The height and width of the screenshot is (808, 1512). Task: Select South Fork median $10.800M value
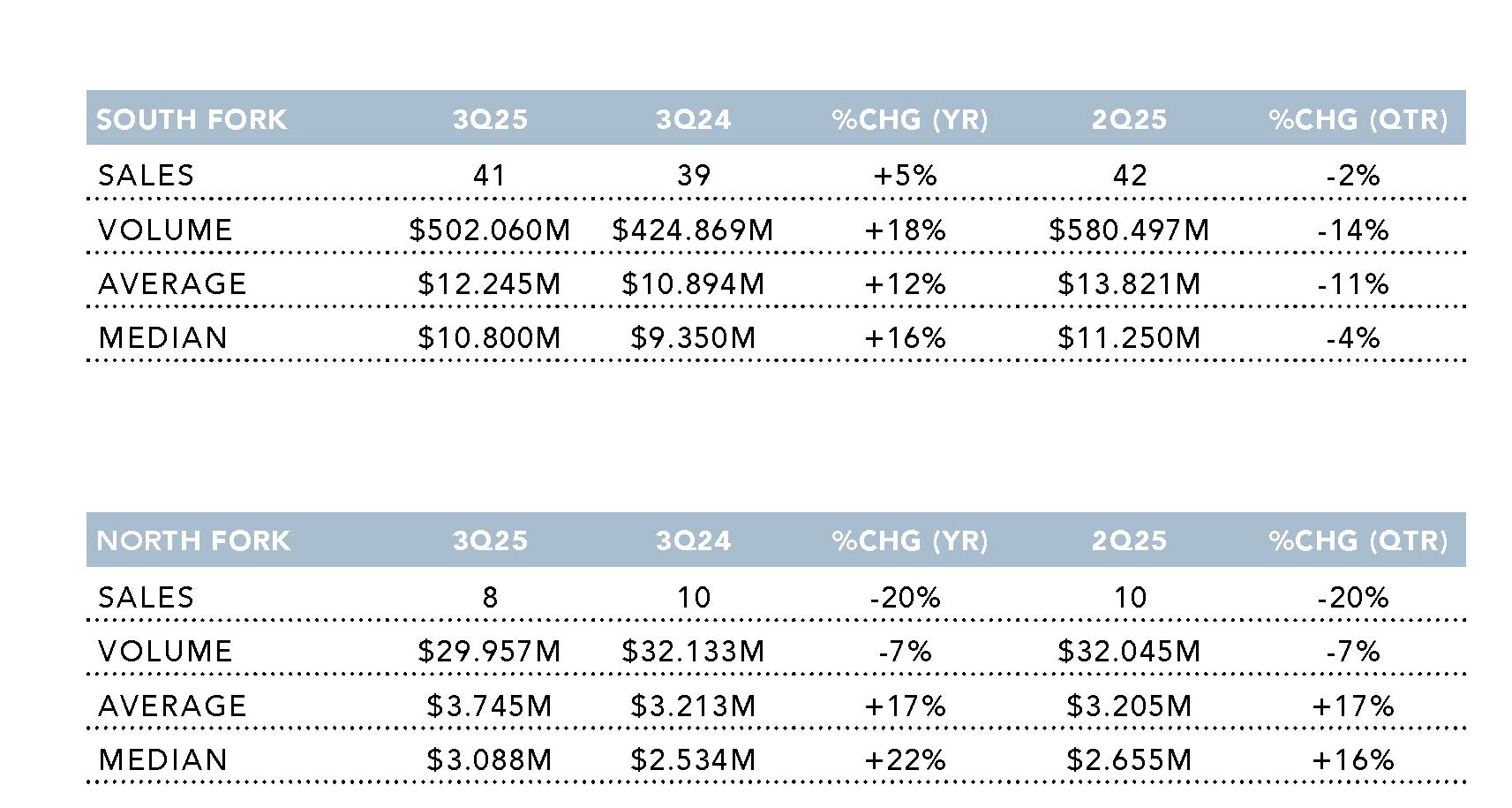(x=490, y=338)
